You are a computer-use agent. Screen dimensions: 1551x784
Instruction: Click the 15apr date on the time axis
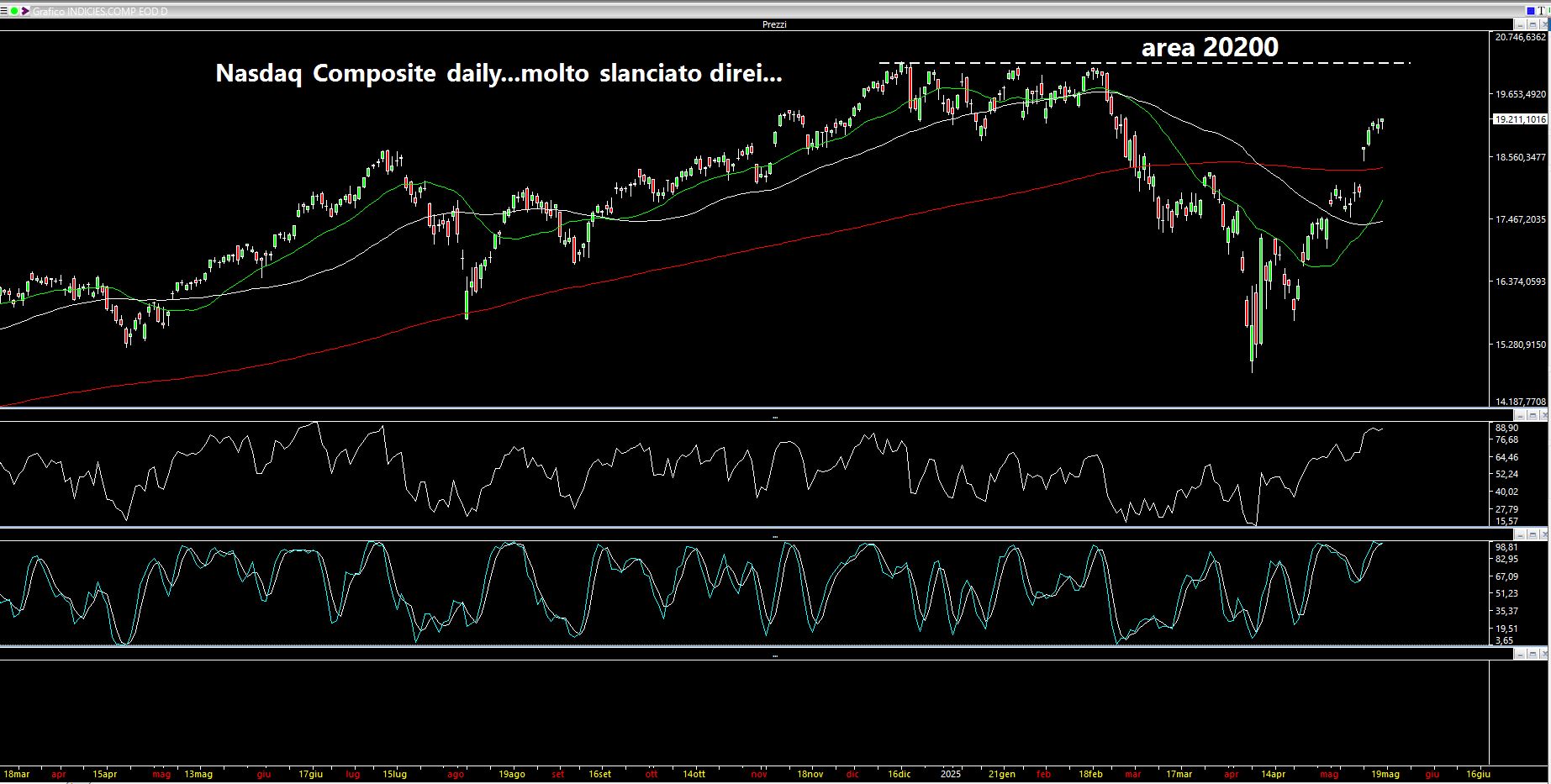tap(105, 774)
